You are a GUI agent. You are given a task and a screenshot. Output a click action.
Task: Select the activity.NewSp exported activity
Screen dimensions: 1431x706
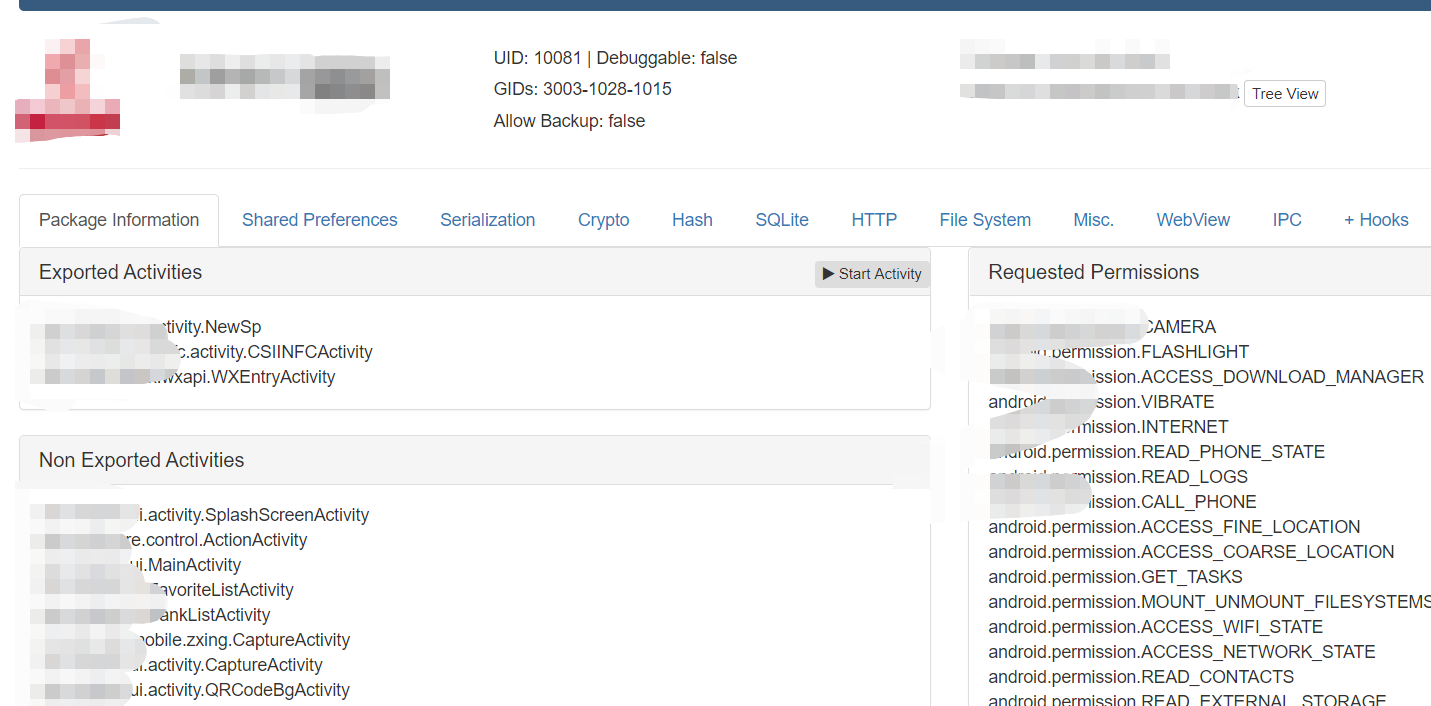pyautogui.click(x=146, y=327)
